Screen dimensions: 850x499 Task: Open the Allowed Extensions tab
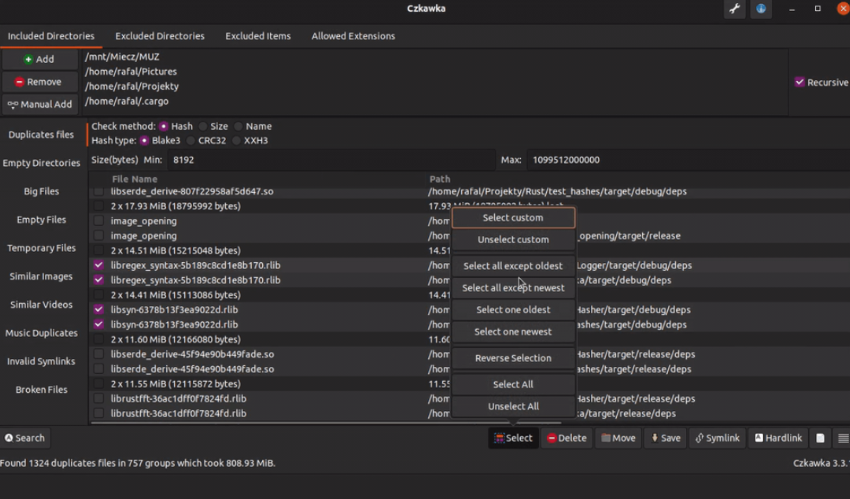353,36
